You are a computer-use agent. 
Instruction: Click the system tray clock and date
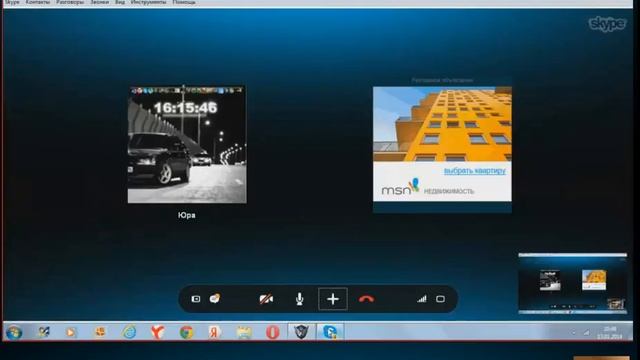[x=609, y=332]
